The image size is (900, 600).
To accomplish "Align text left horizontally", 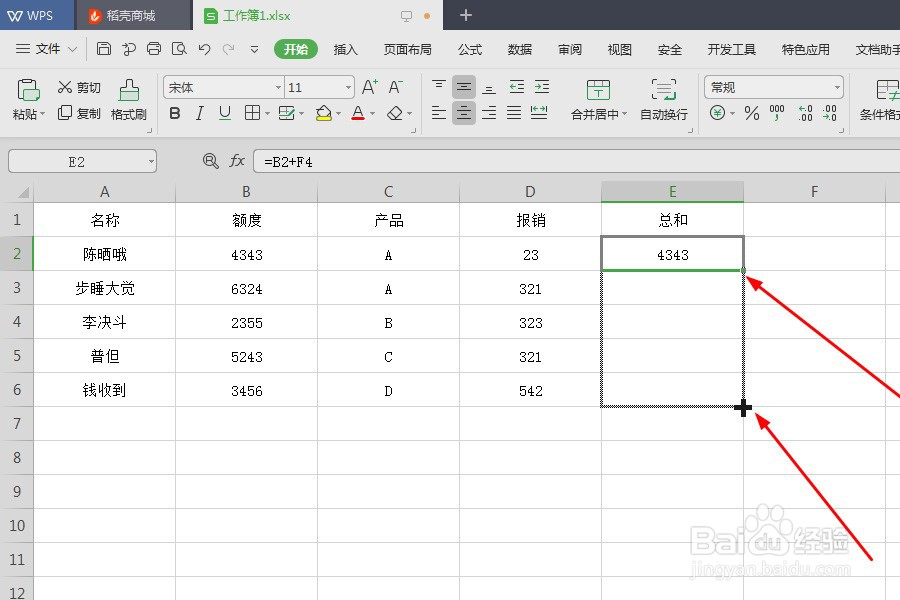I will 439,113.
